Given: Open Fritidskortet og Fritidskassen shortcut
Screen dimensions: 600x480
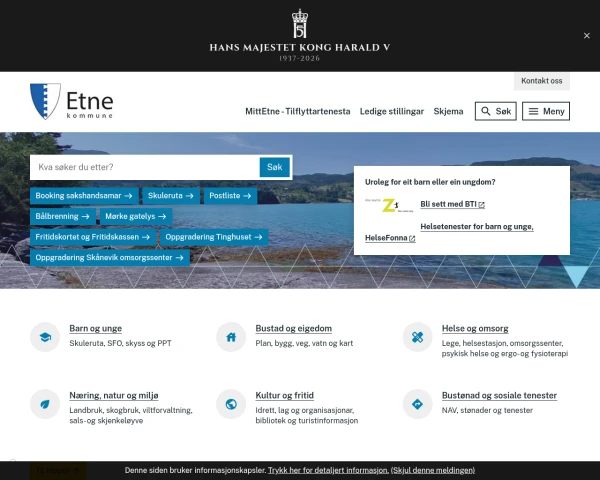Looking at the screenshot, I should pos(93,237).
